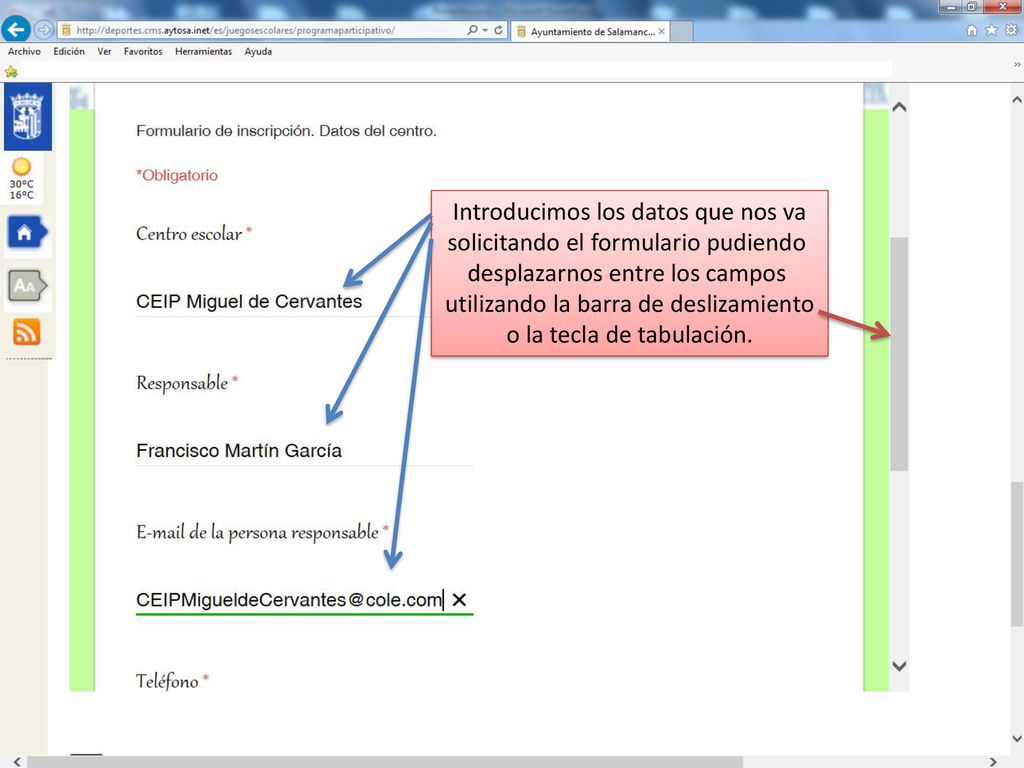Click the page outer scroll up arrow
Viewport: 1024px width, 768px height.
click(1017, 100)
